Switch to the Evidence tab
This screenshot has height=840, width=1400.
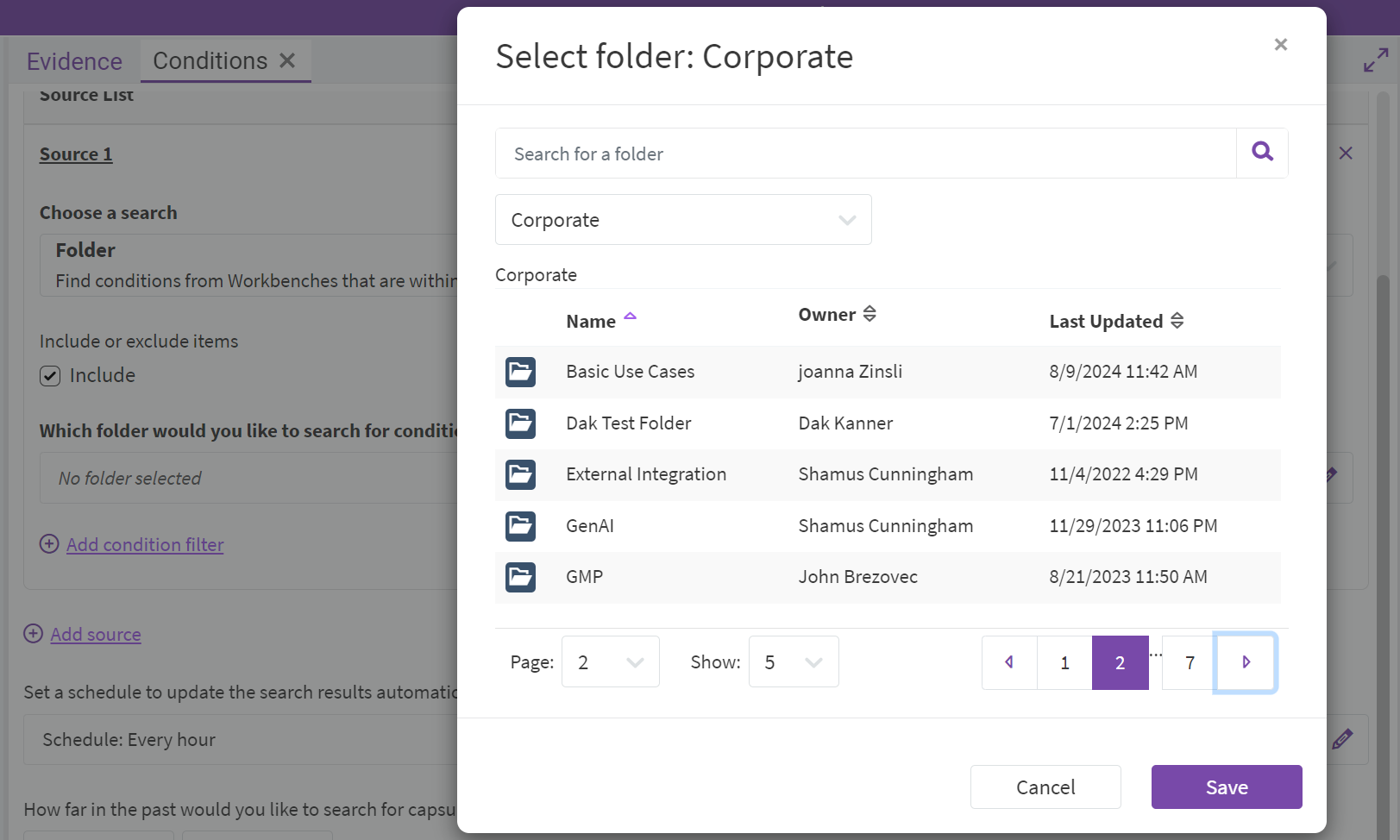pyautogui.click(x=74, y=61)
